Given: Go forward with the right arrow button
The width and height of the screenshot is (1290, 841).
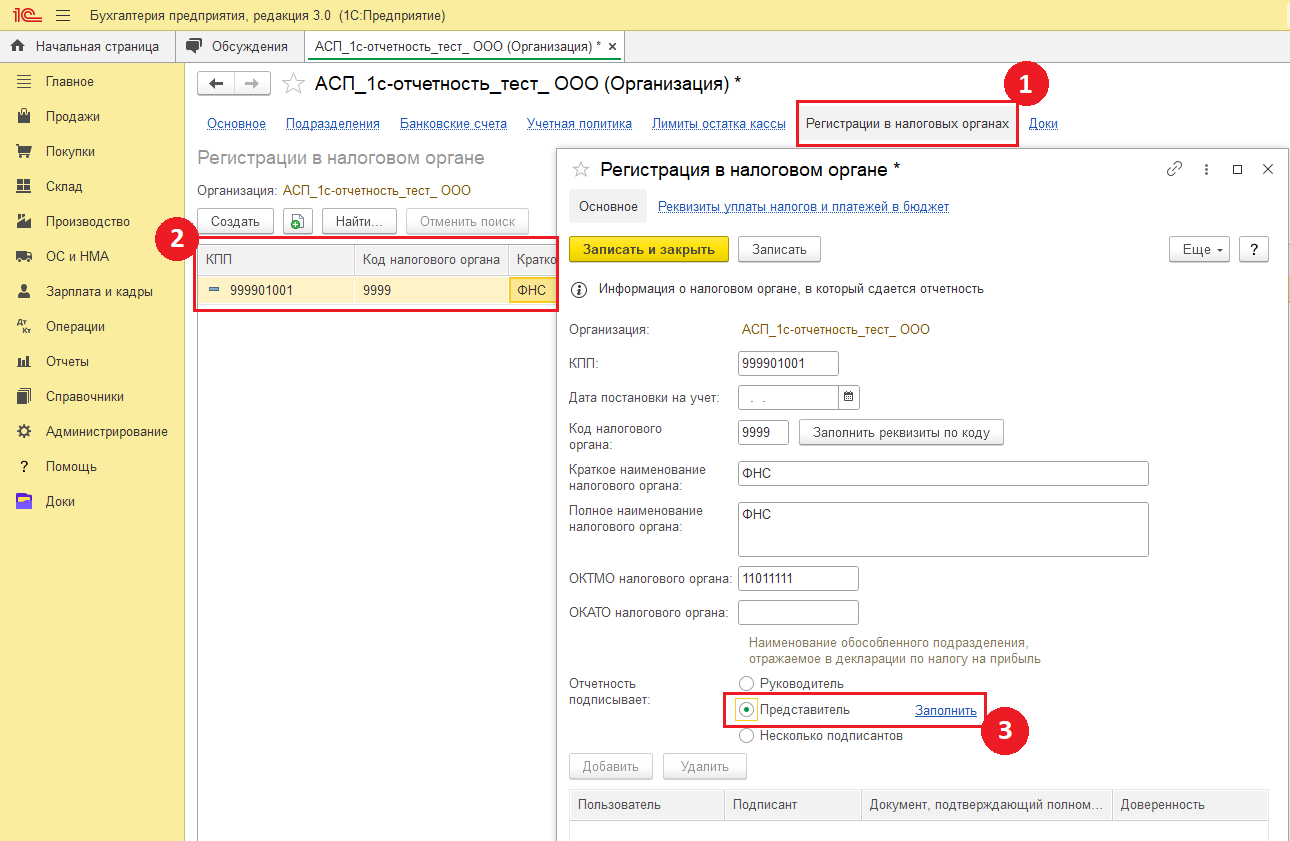Looking at the screenshot, I should [x=253, y=84].
